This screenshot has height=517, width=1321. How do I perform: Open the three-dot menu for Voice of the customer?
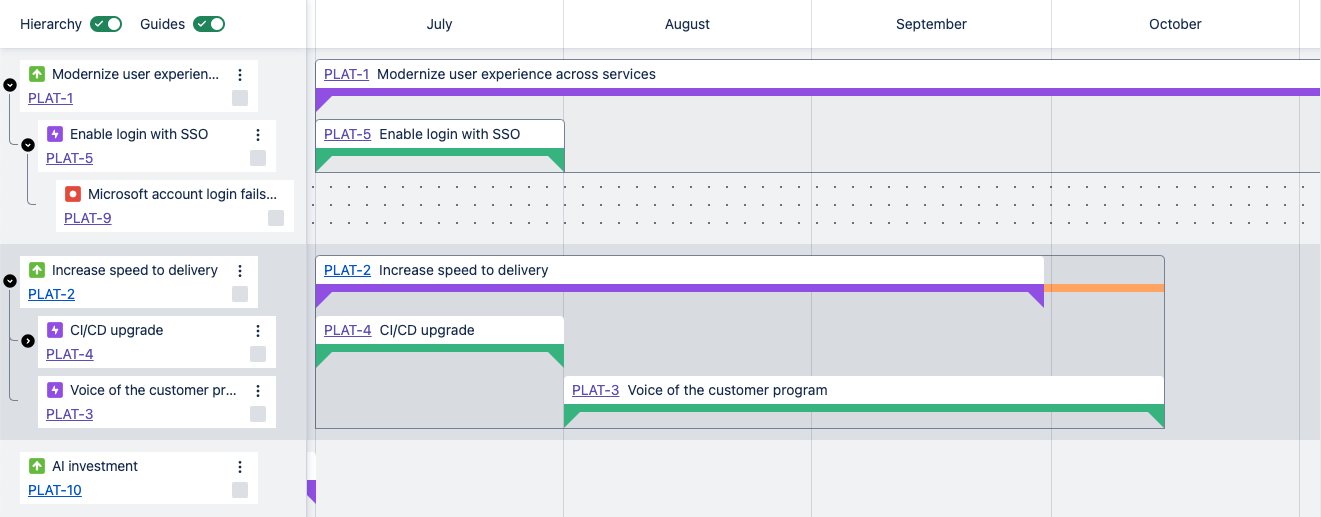pyautogui.click(x=258, y=391)
